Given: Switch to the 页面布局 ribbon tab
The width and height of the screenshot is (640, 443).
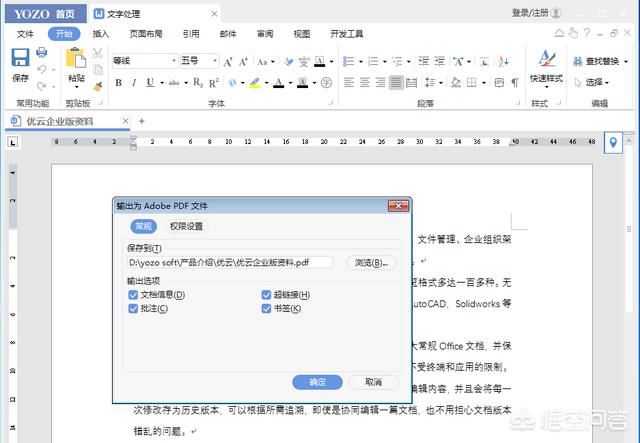Looking at the screenshot, I should (146, 34).
